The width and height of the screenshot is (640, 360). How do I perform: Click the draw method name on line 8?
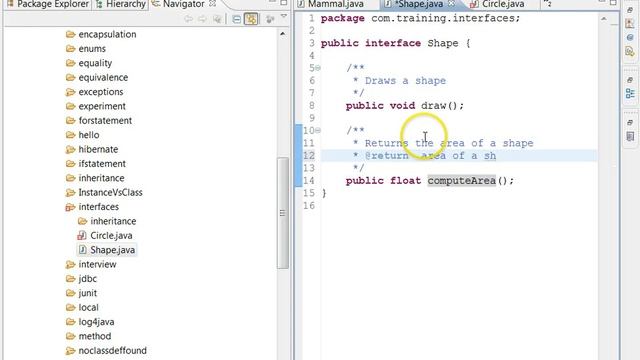tap(433, 106)
